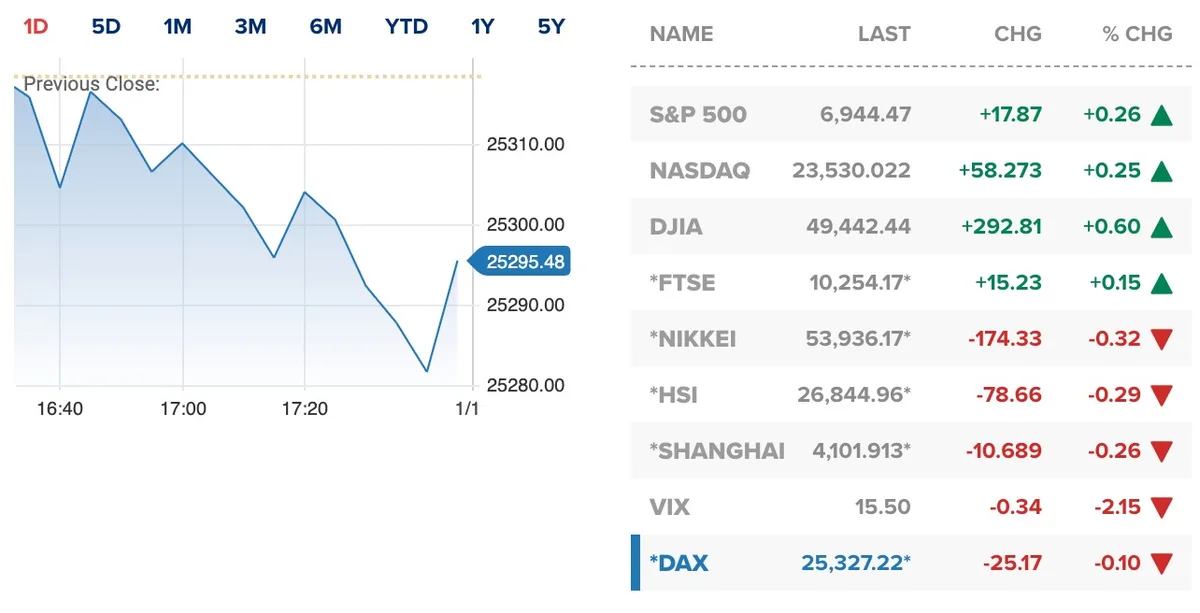Click the S&P 500 green up arrow
The width and height of the screenshot is (1200, 613).
coord(1161,114)
